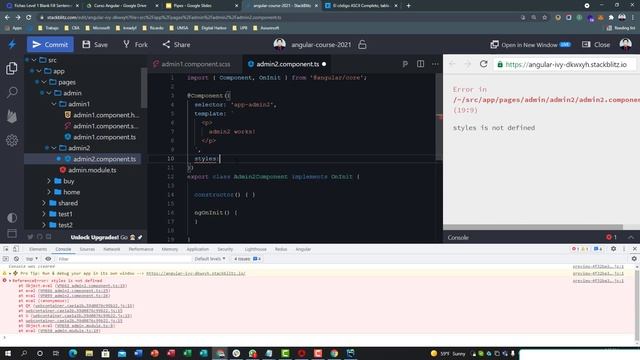Expand the home folder
This screenshot has height=360, width=640.
tap(49, 192)
